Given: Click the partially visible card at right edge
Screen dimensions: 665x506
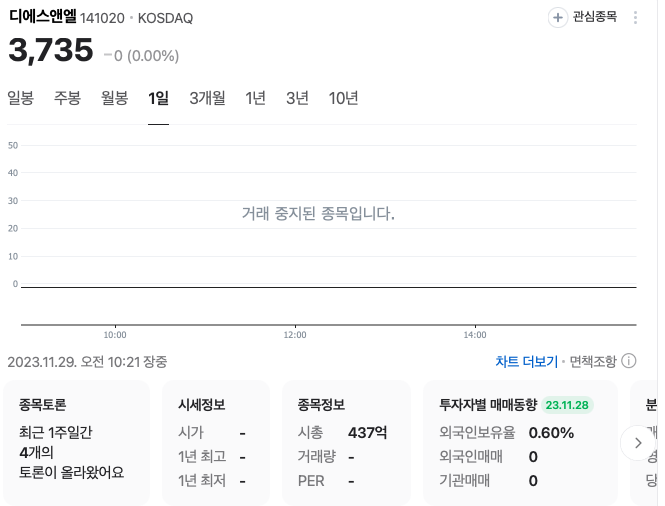Looking at the screenshot, I should (645, 442).
